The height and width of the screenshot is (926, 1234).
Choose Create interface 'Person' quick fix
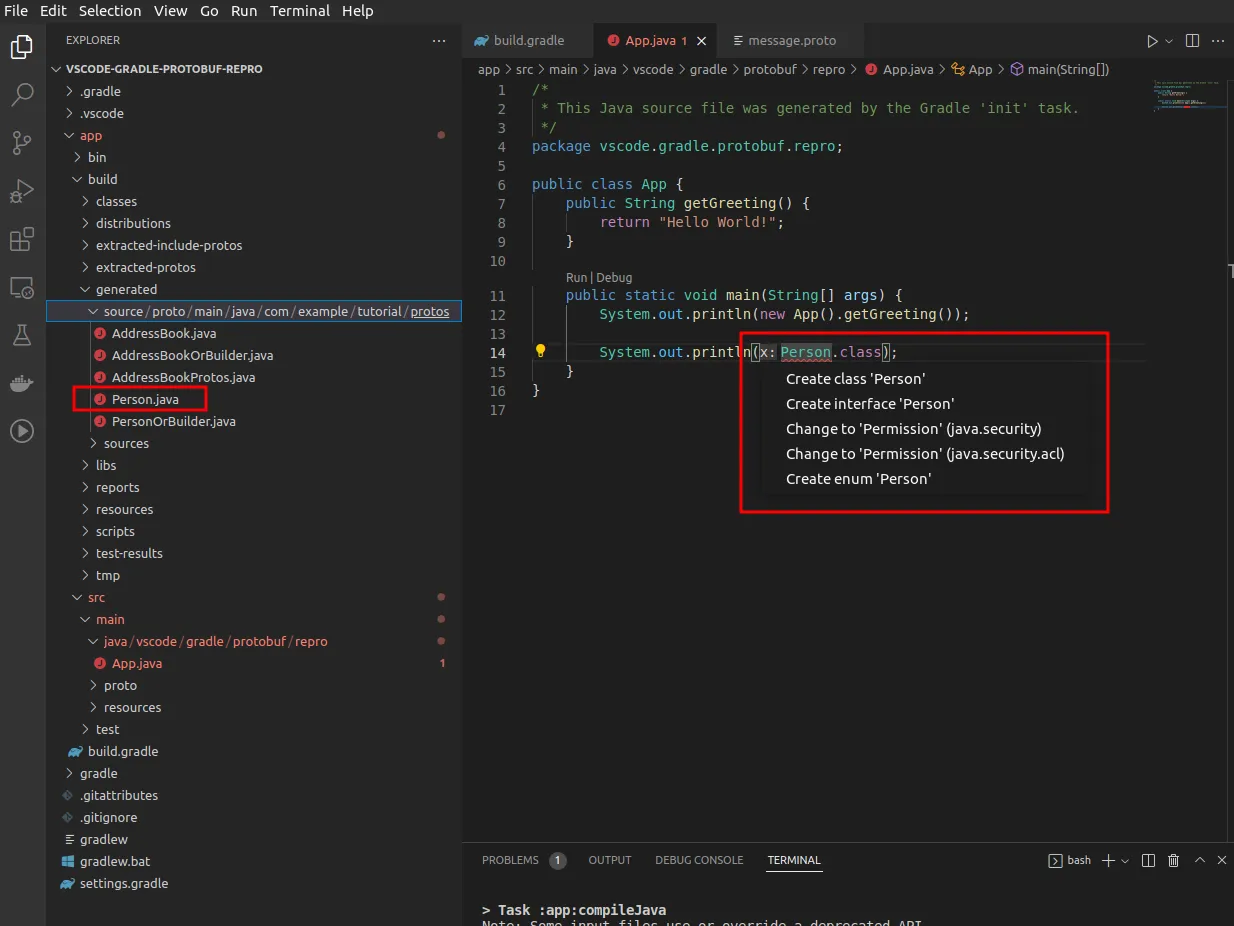point(870,404)
